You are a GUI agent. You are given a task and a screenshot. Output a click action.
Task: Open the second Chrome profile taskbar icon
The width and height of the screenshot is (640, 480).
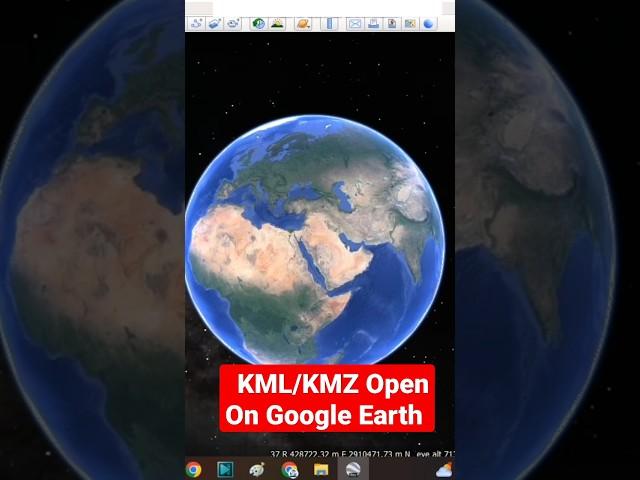tap(289, 469)
